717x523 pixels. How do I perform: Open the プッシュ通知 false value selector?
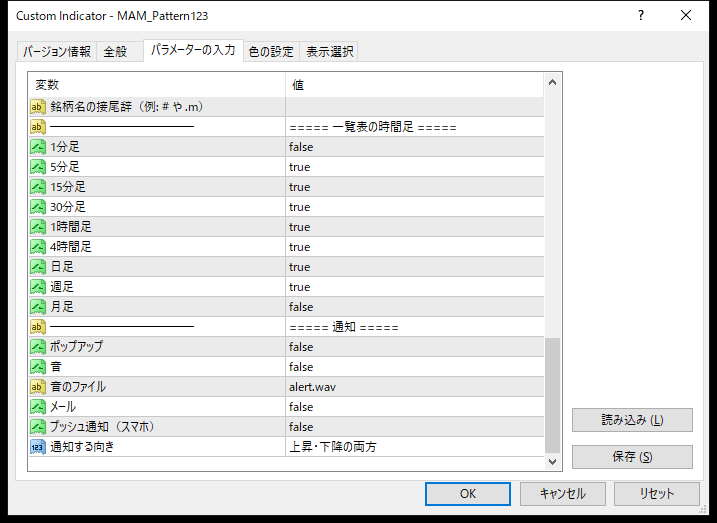pyautogui.click(x=415, y=427)
